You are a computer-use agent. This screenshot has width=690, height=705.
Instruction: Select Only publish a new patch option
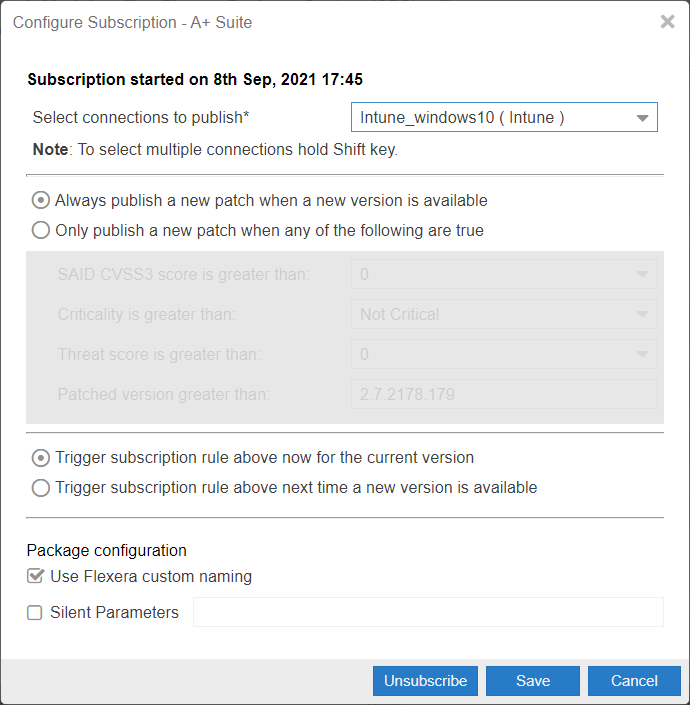point(40,230)
